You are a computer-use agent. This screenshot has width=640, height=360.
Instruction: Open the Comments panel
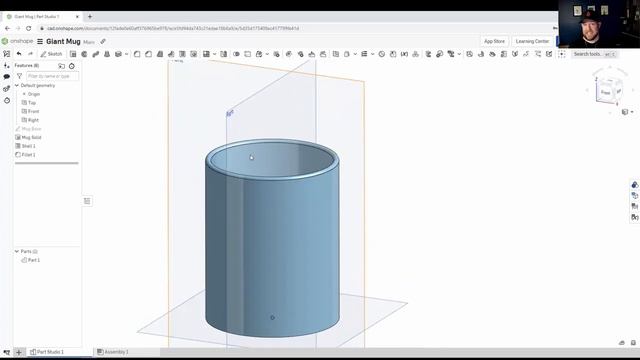pos(7,77)
